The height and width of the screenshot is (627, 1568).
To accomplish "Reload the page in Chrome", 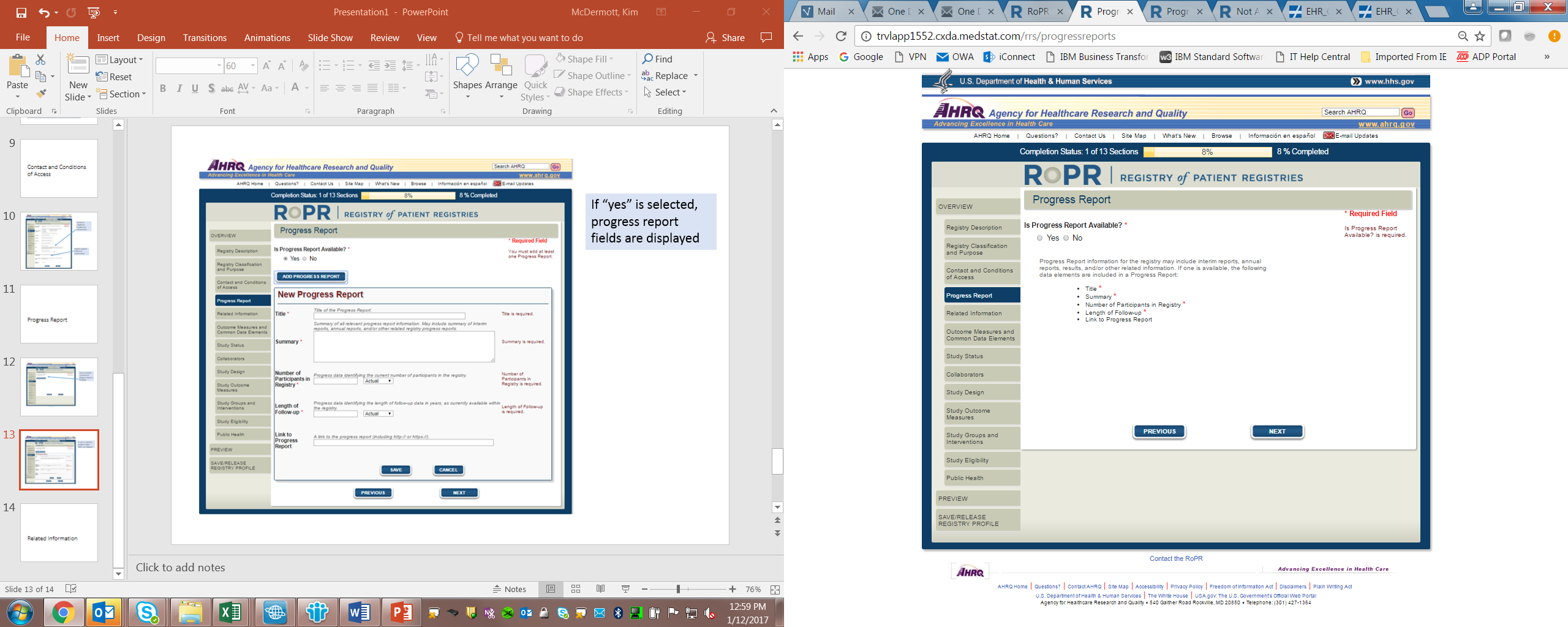I will click(842, 36).
